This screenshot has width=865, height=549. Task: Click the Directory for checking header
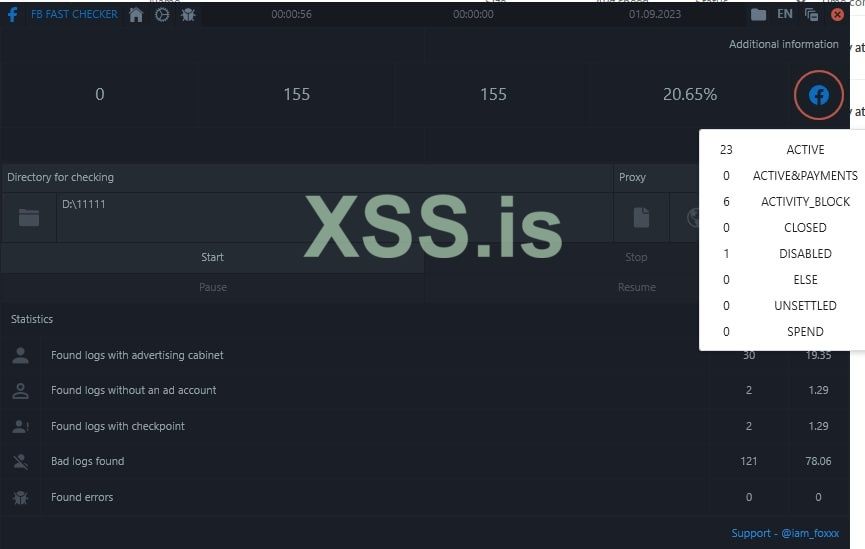tap(60, 177)
